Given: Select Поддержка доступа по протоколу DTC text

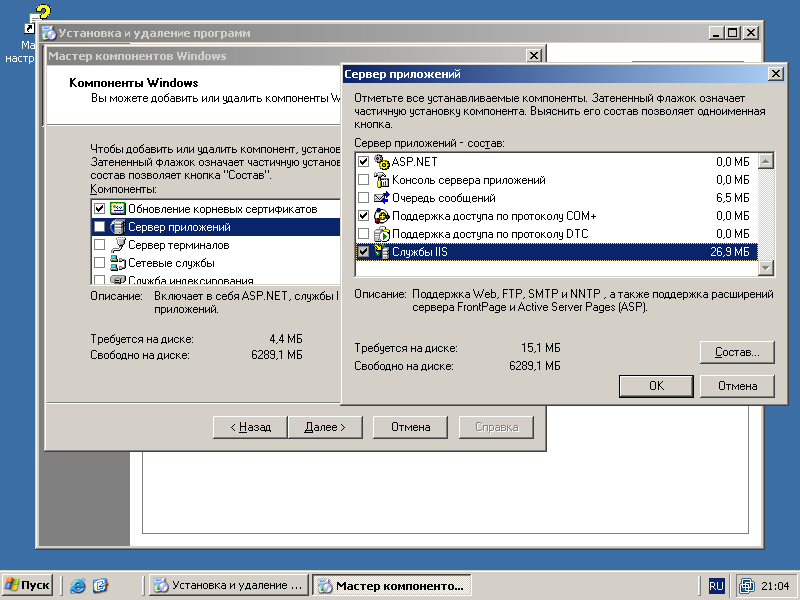Looking at the screenshot, I should point(490,234).
